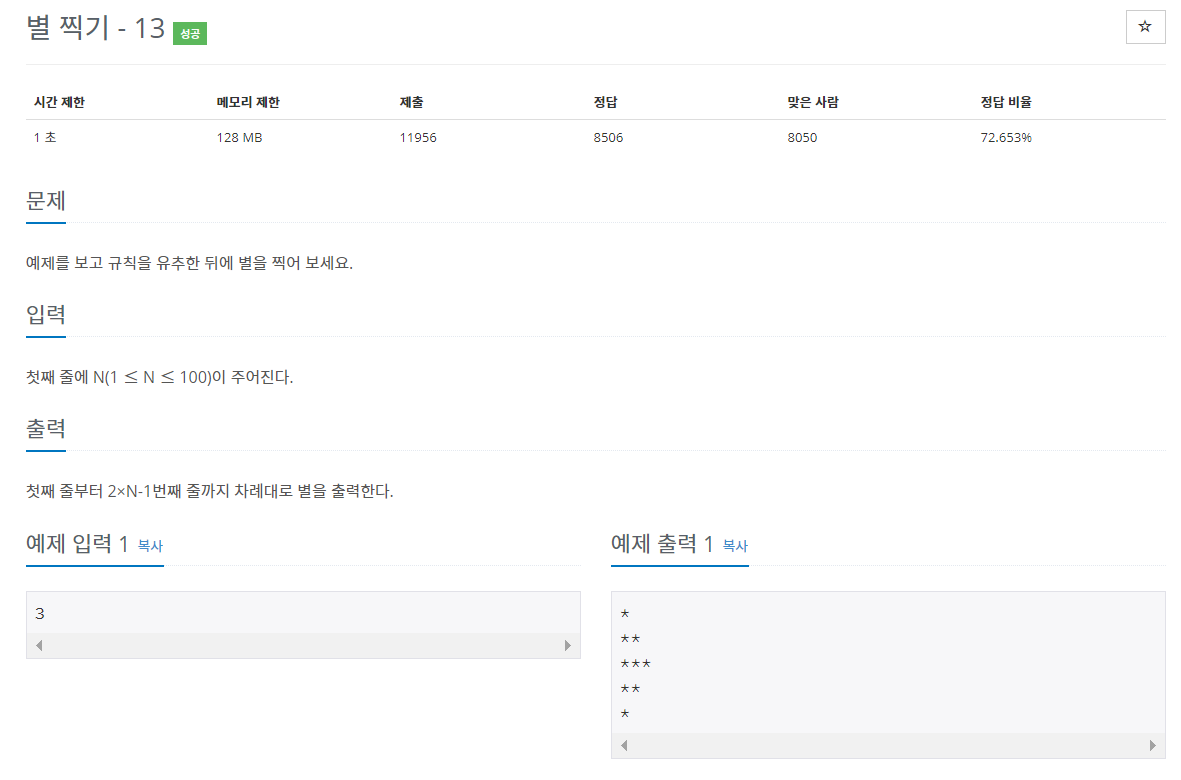Image resolution: width=1181 pixels, height=780 pixels.
Task: Click the 시간 제한 column header
Action: [x=60, y=102]
